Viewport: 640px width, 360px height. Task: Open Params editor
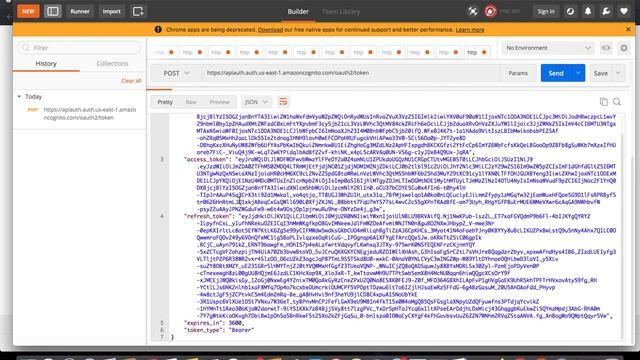point(518,73)
